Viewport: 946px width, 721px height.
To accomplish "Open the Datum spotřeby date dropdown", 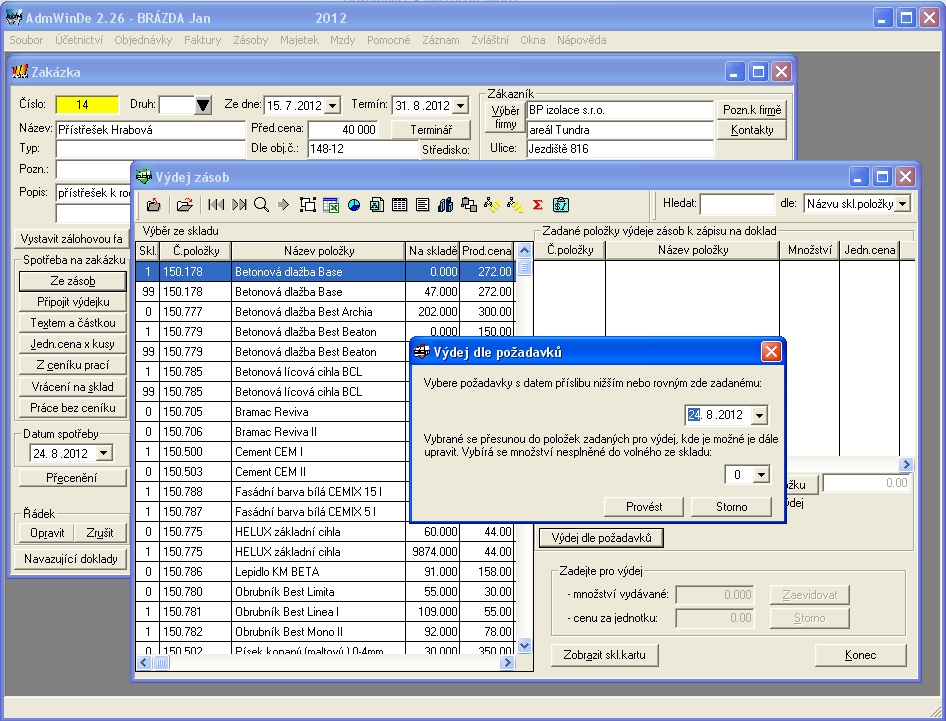I will (104, 453).
